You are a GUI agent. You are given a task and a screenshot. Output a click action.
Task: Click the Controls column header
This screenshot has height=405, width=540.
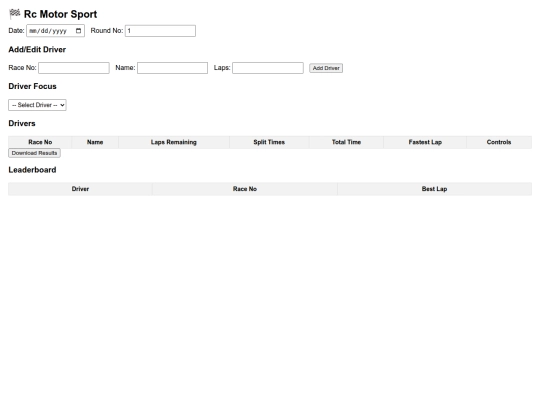tap(499, 142)
